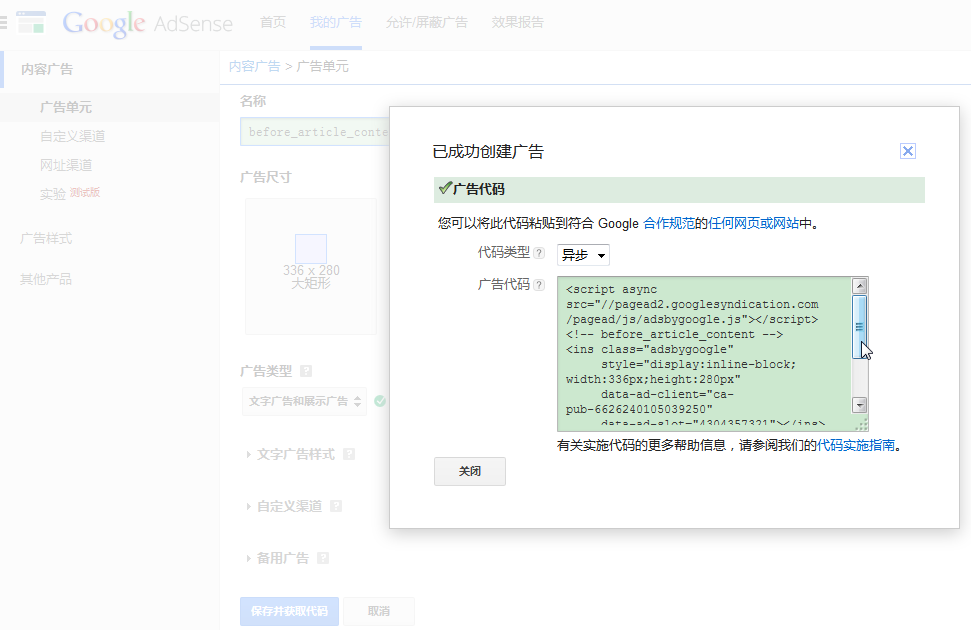
Task: Open 其他产品 in the sidebar
Action: (x=46, y=279)
